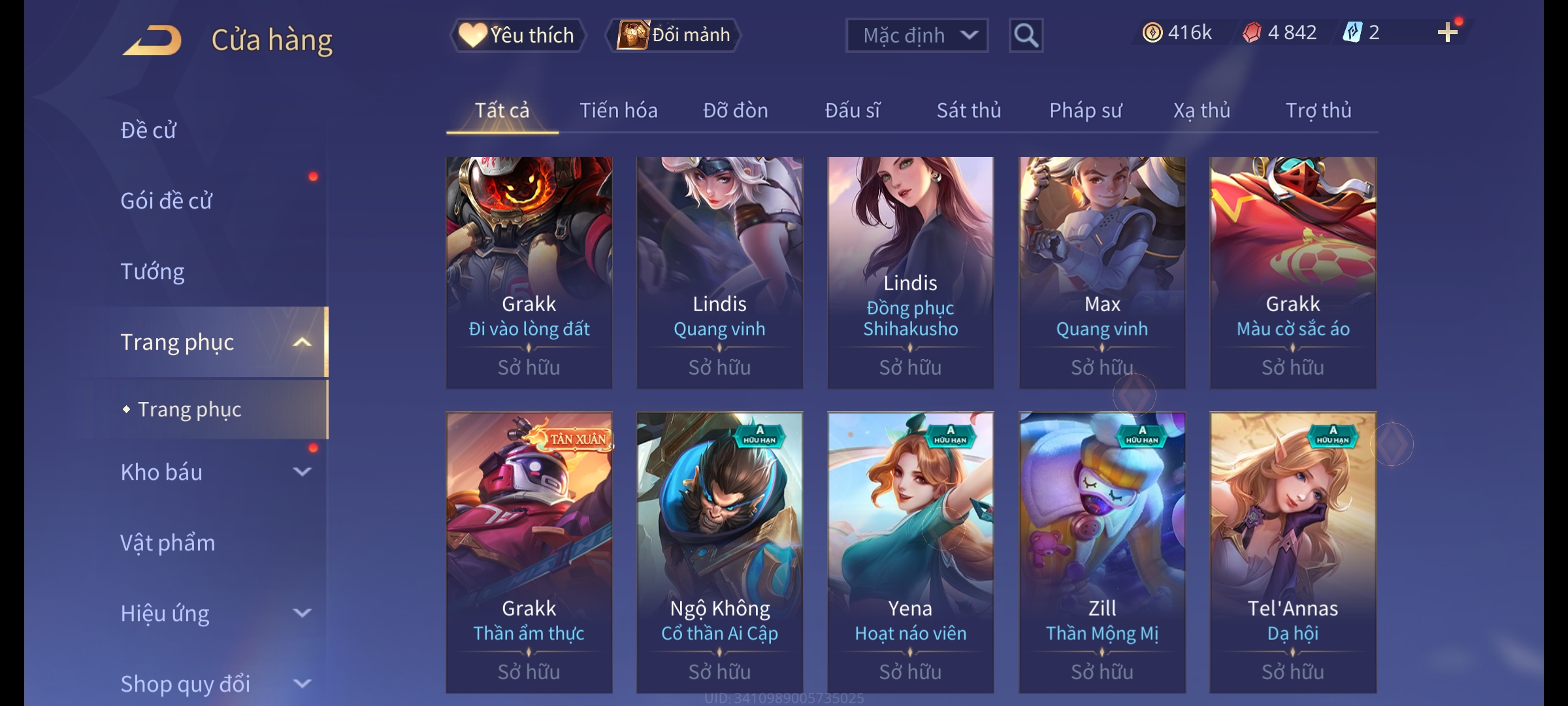Click the plus icon to add currency
Viewport: 1568px width, 706px height.
1448,33
